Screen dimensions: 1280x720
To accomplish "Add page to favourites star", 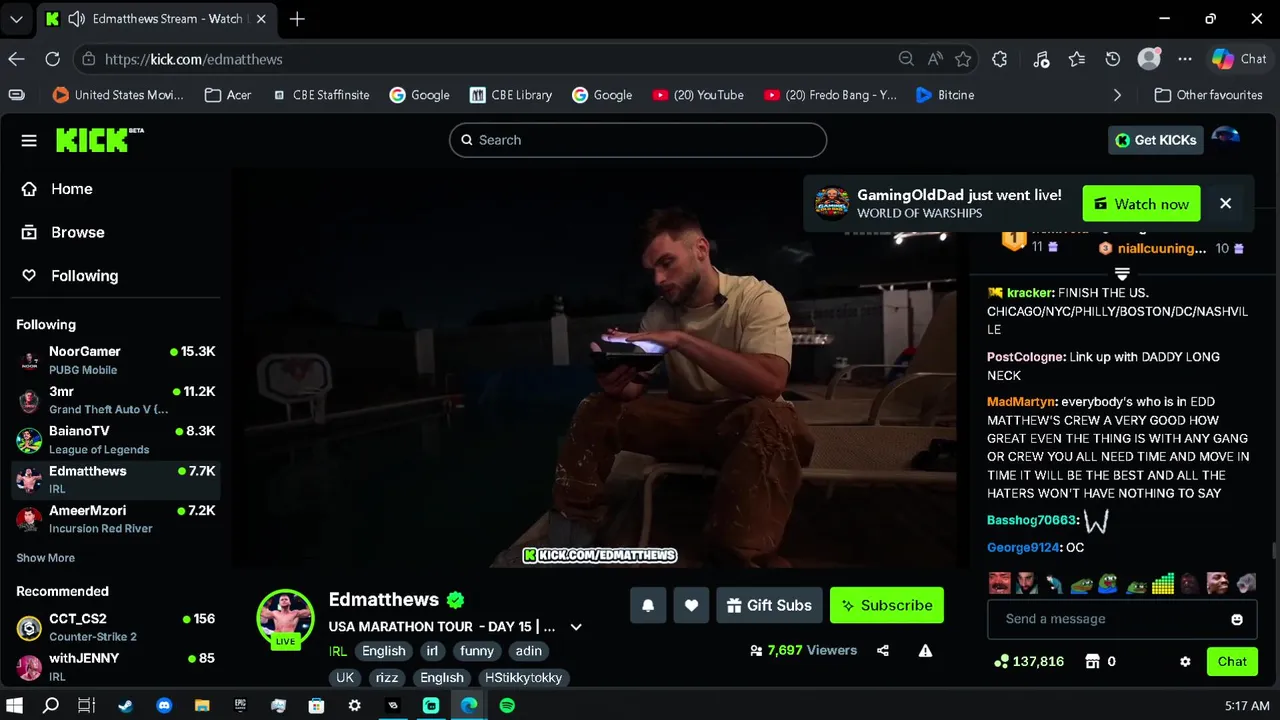I will click(x=963, y=59).
